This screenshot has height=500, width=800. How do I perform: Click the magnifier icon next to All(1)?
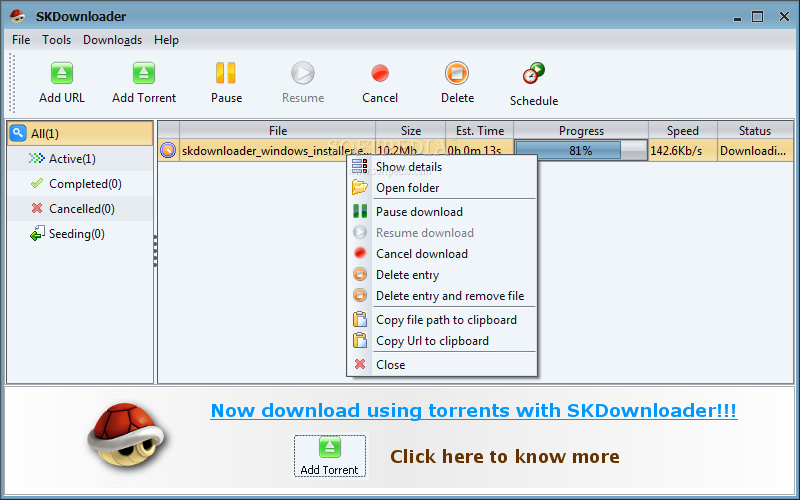[18, 133]
